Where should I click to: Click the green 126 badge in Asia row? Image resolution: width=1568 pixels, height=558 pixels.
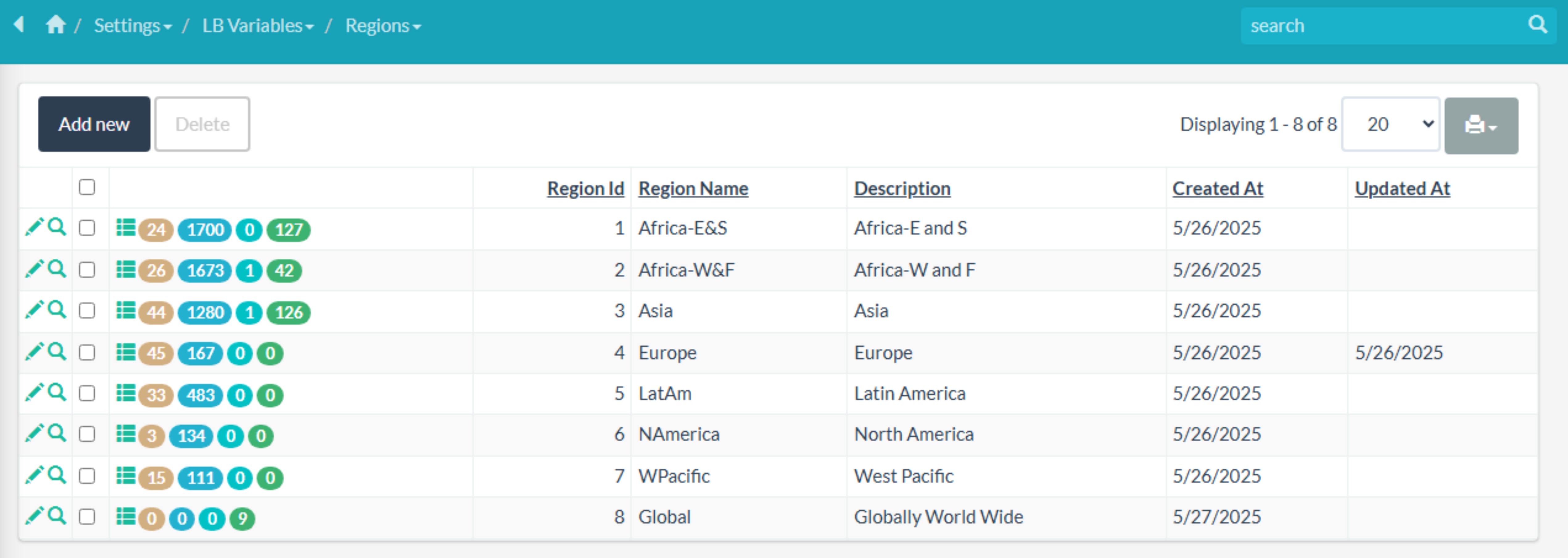[288, 313]
